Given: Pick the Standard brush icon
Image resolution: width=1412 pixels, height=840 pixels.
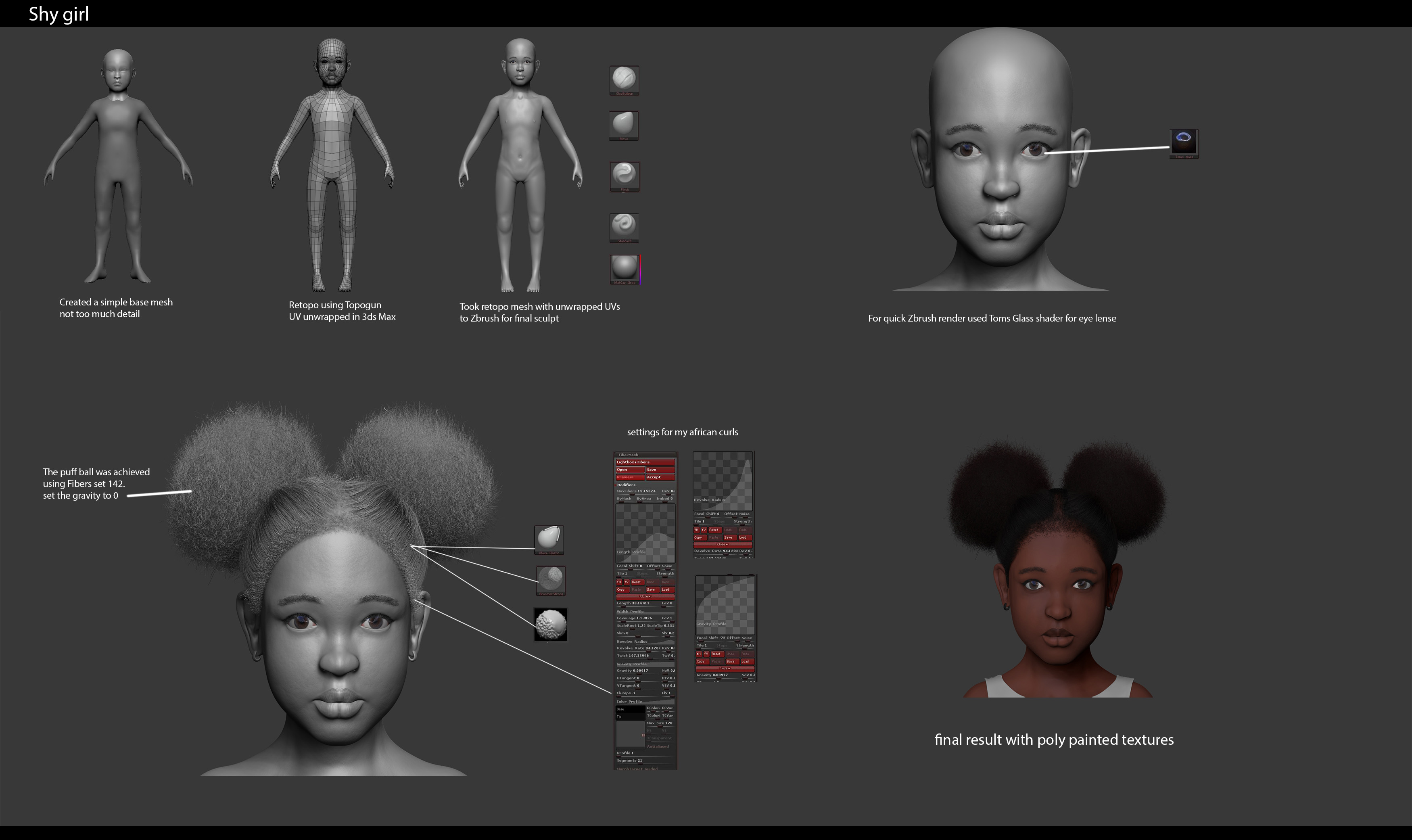Looking at the screenshot, I should (624, 228).
